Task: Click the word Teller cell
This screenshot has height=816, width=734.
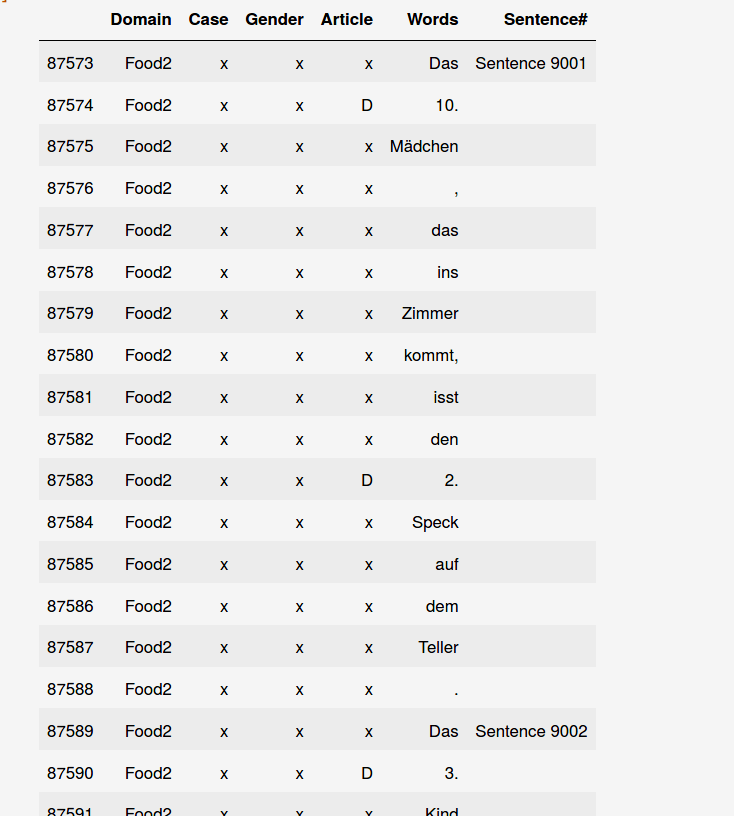Action: tap(438, 647)
